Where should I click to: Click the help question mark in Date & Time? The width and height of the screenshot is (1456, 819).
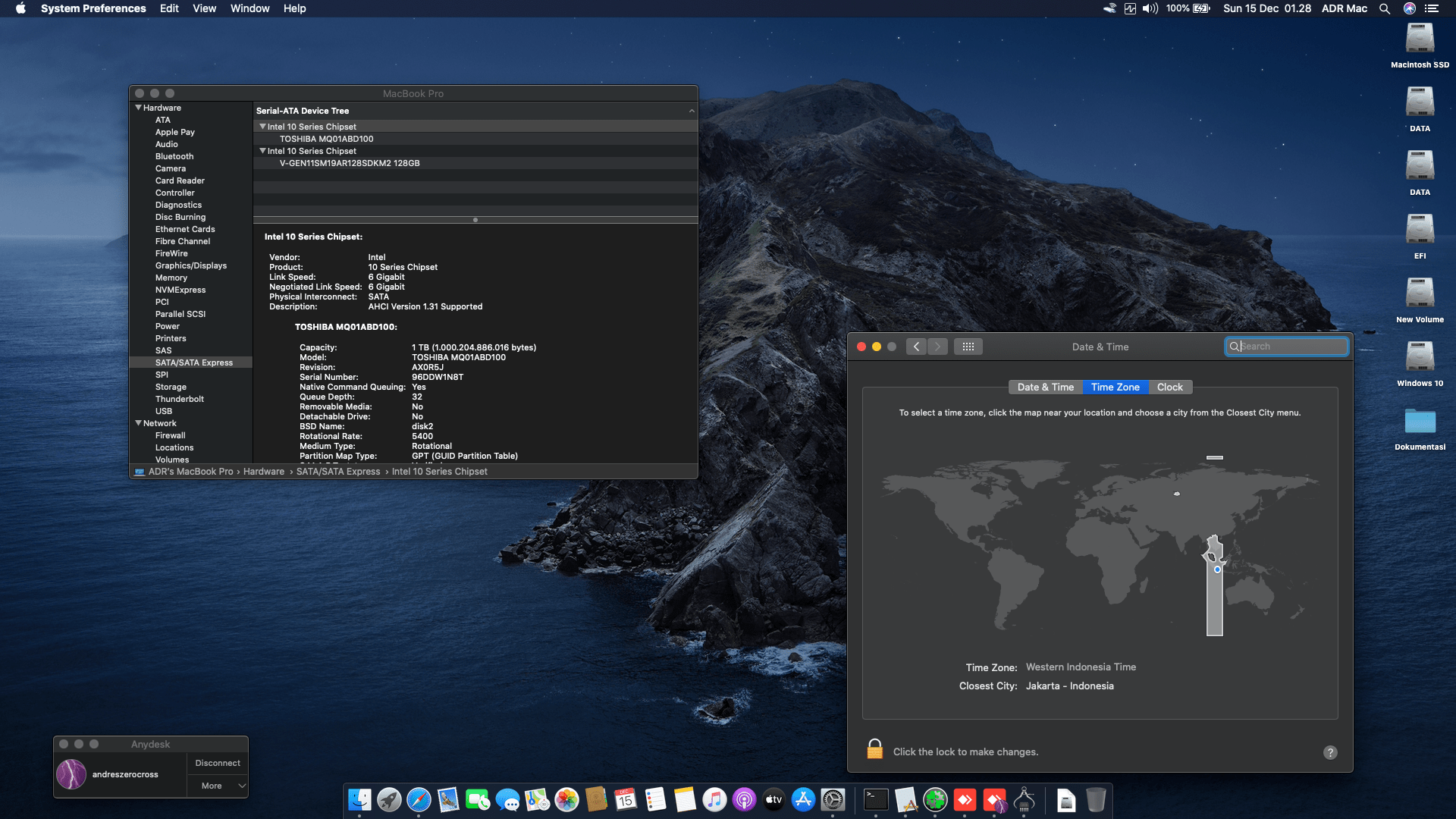(x=1329, y=752)
